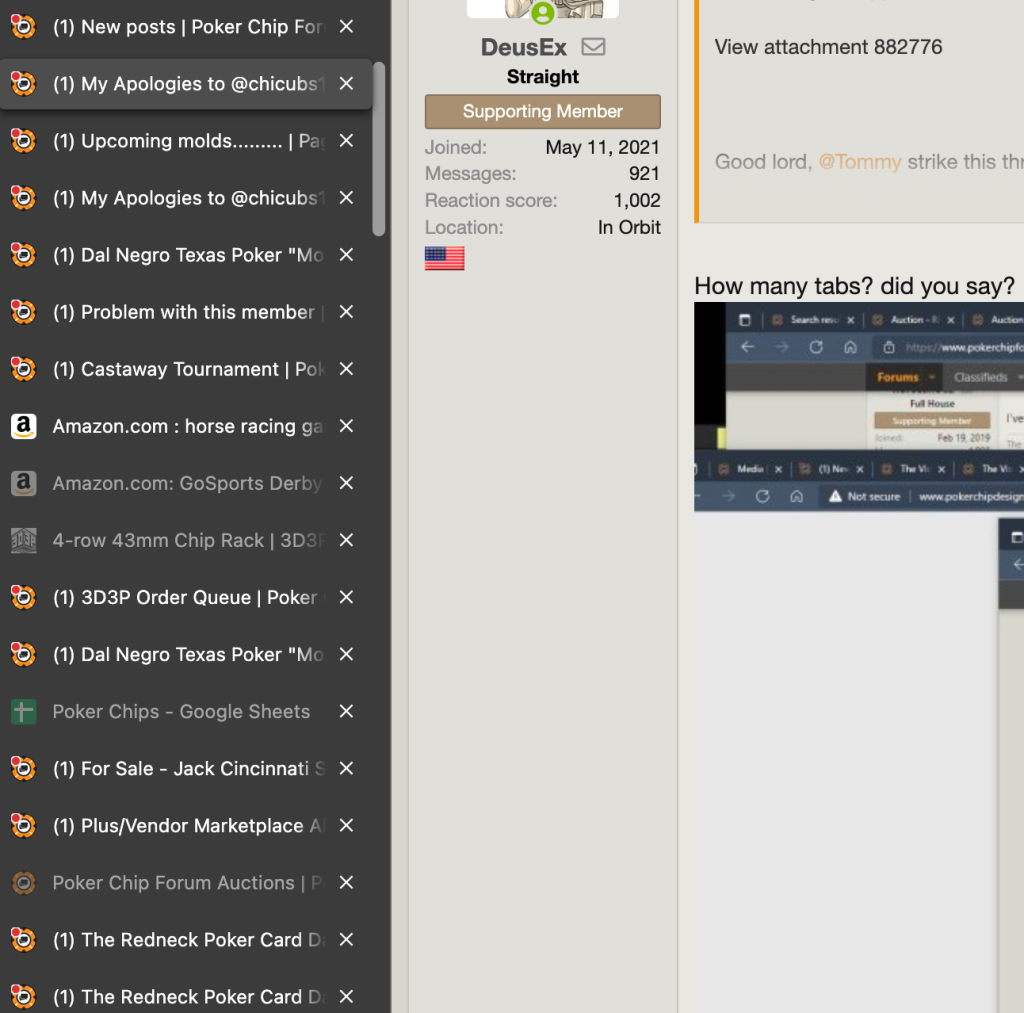Viewport: 1024px width, 1013px height.
Task: Open the In Orbit location link
Action: [x=629, y=227]
